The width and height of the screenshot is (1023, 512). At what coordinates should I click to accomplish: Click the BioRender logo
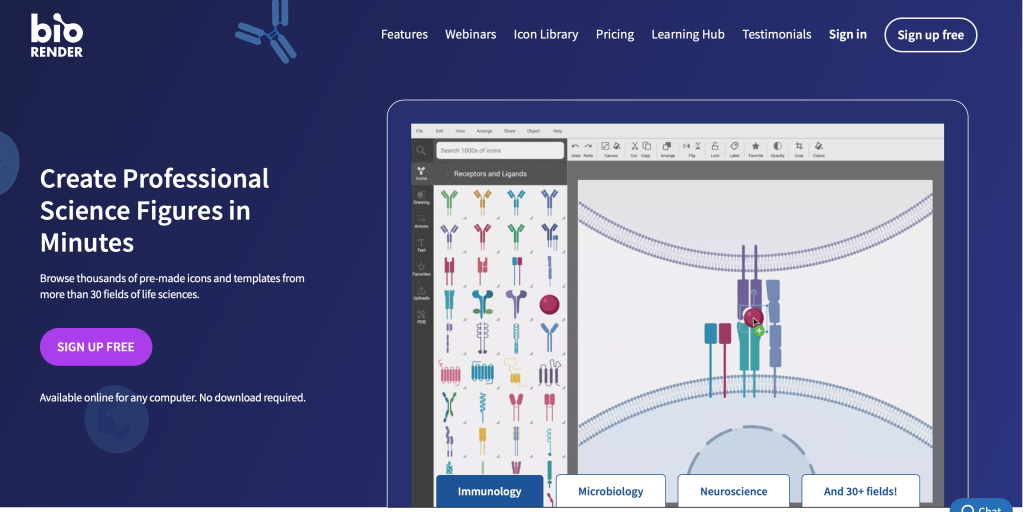[x=56, y=34]
